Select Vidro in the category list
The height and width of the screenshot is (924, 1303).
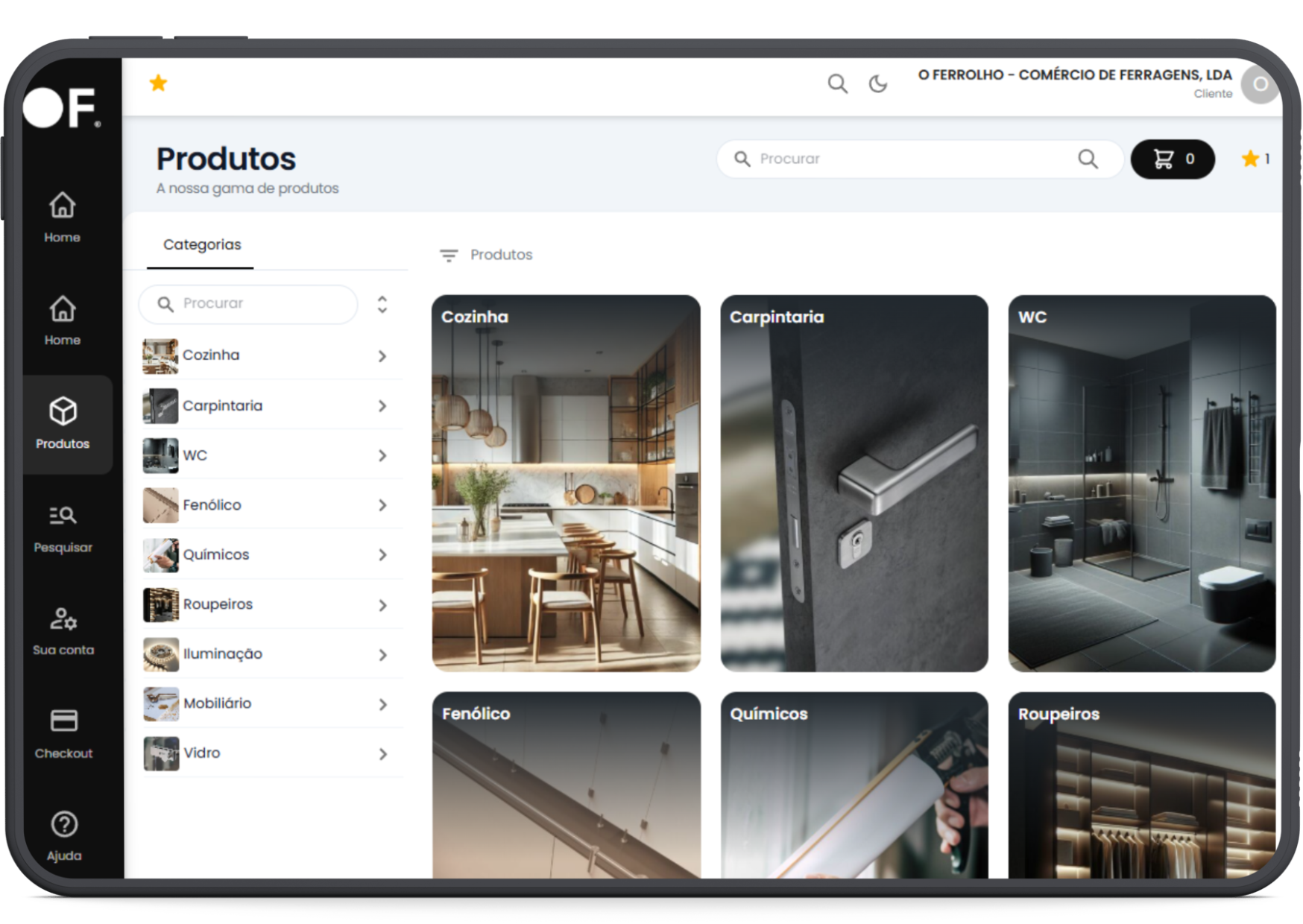(202, 753)
